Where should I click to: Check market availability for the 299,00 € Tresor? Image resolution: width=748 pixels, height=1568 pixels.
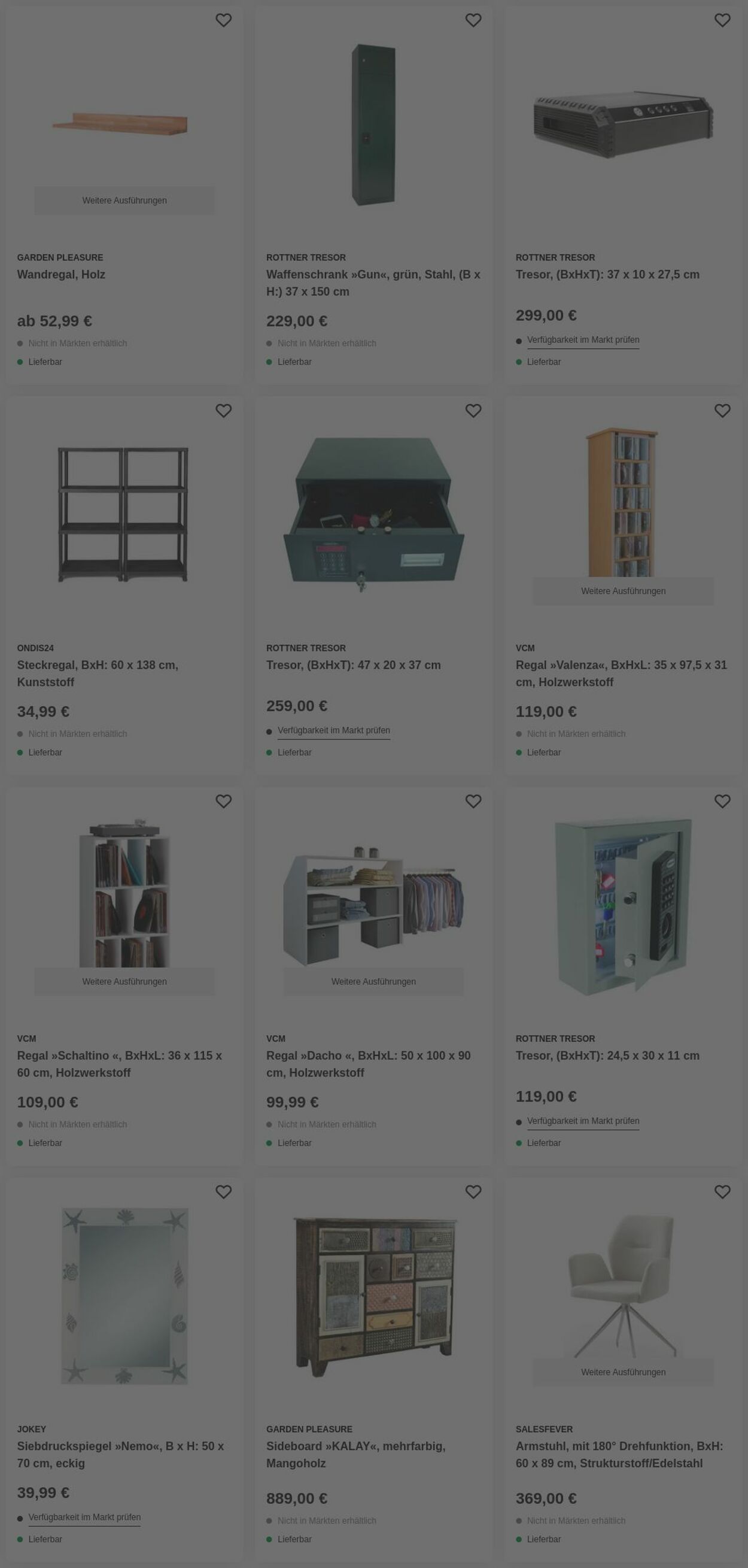(583, 340)
